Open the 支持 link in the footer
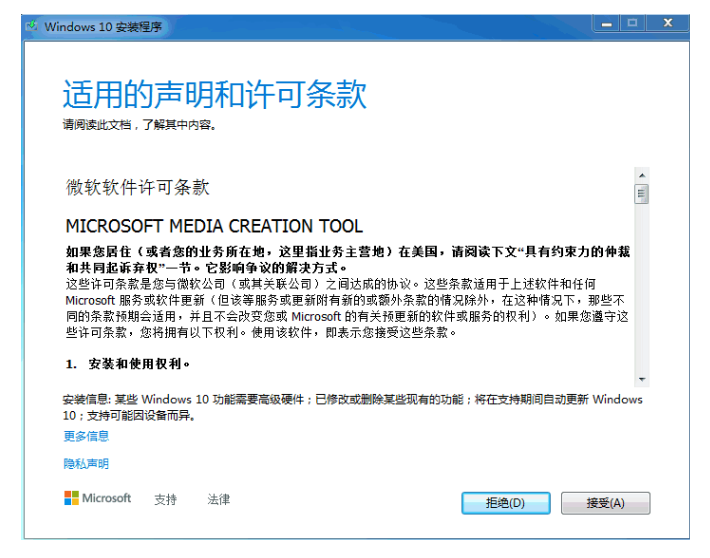Image resolution: width=710 pixels, height=558 pixels. coord(165,499)
